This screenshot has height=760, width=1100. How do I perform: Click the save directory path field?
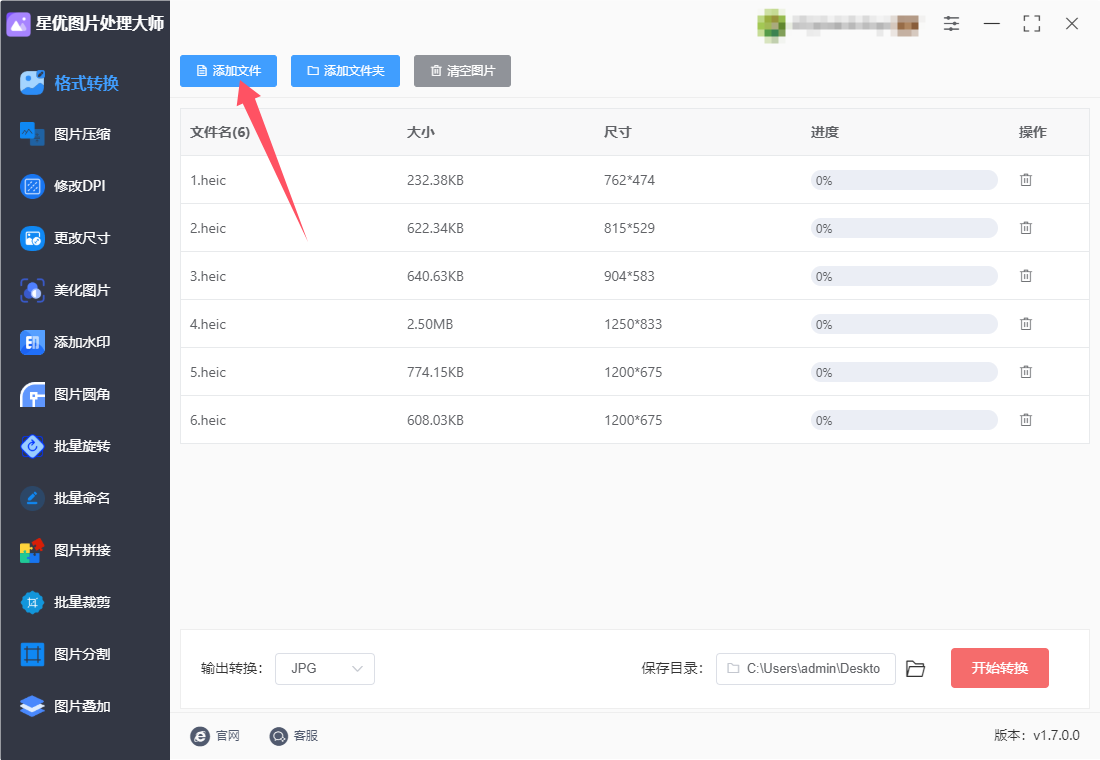tap(805, 669)
